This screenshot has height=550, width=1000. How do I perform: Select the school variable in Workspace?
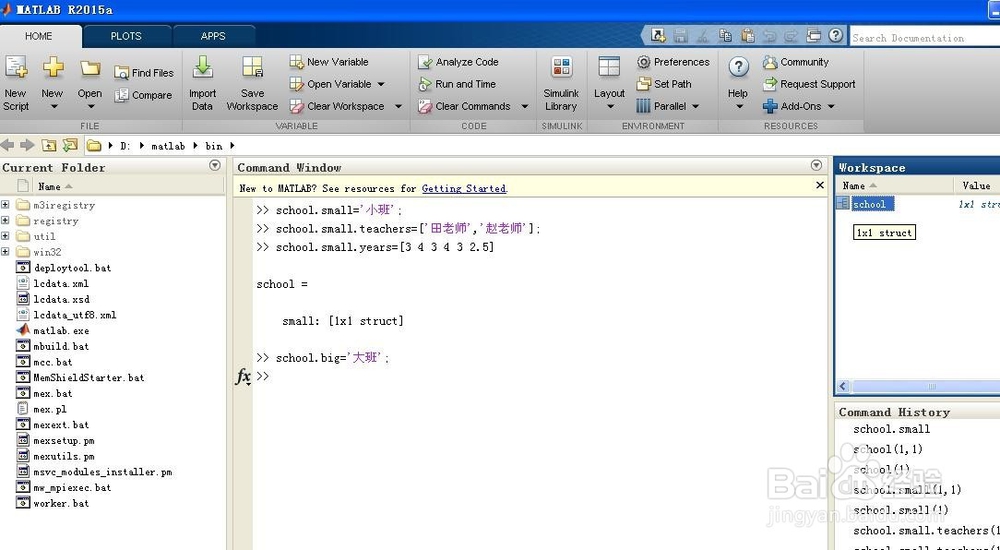(x=870, y=204)
